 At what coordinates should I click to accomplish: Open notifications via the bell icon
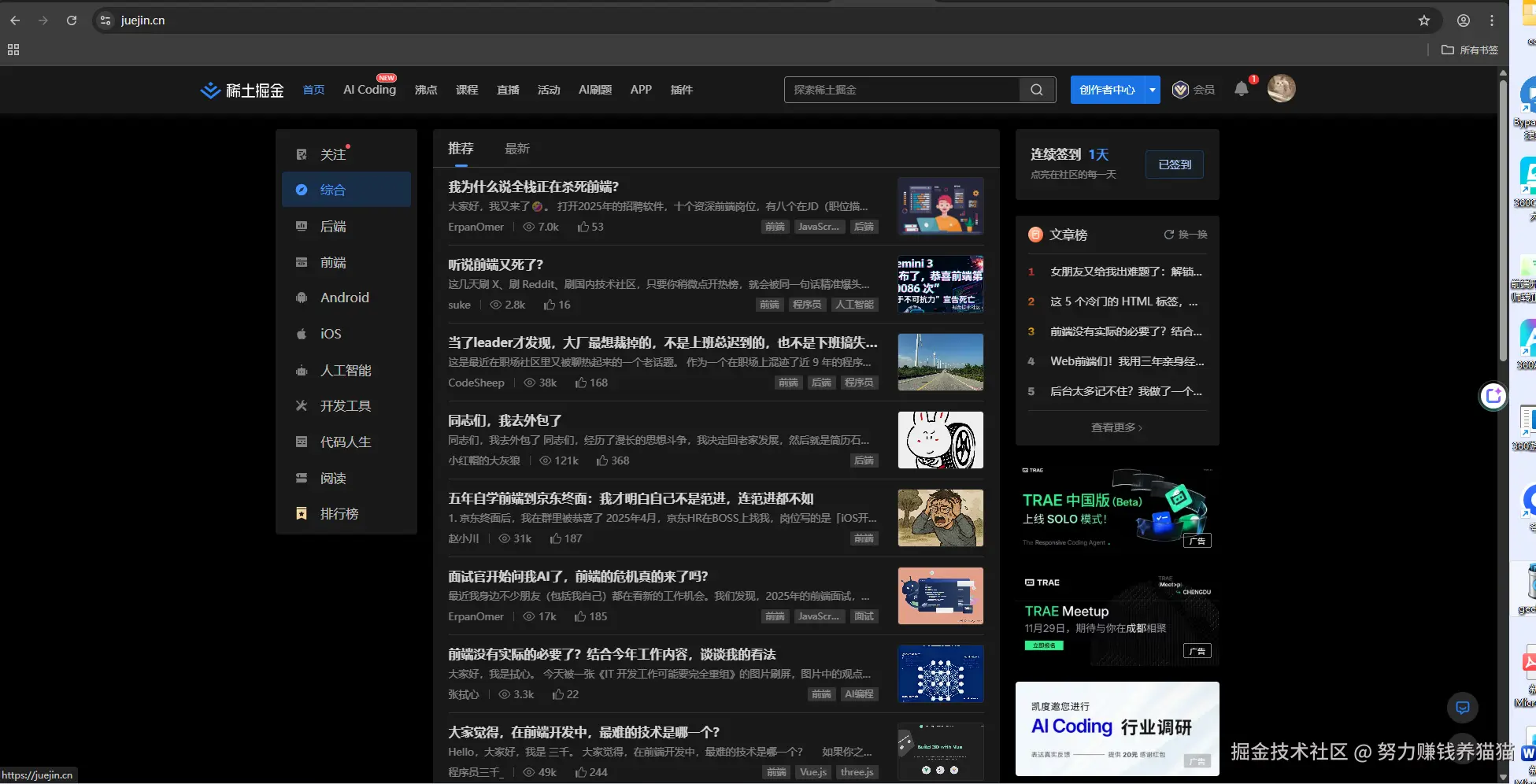click(1242, 89)
